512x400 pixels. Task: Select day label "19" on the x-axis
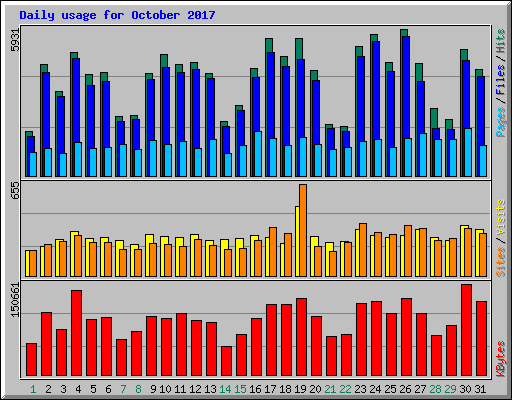(x=300, y=389)
